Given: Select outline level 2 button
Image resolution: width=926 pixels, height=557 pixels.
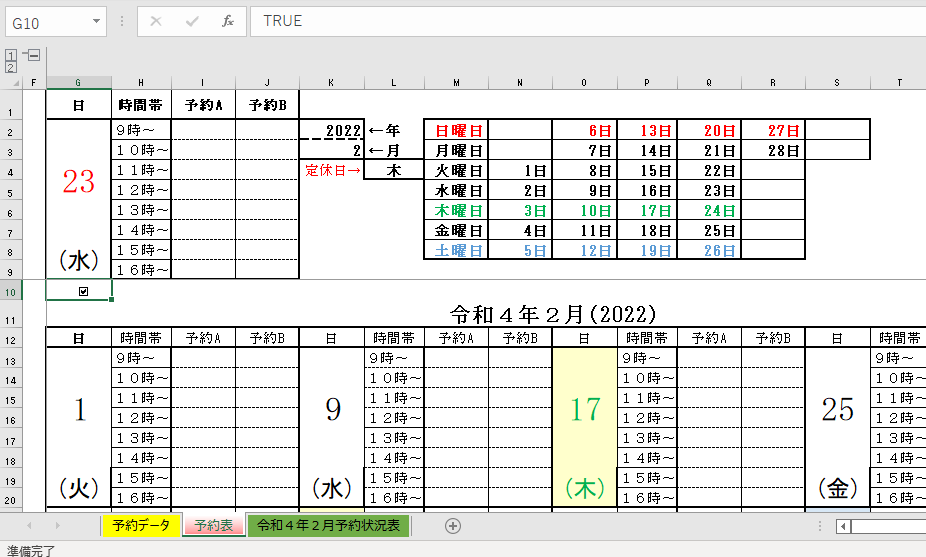Looking at the screenshot, I should tap(11, 67).
